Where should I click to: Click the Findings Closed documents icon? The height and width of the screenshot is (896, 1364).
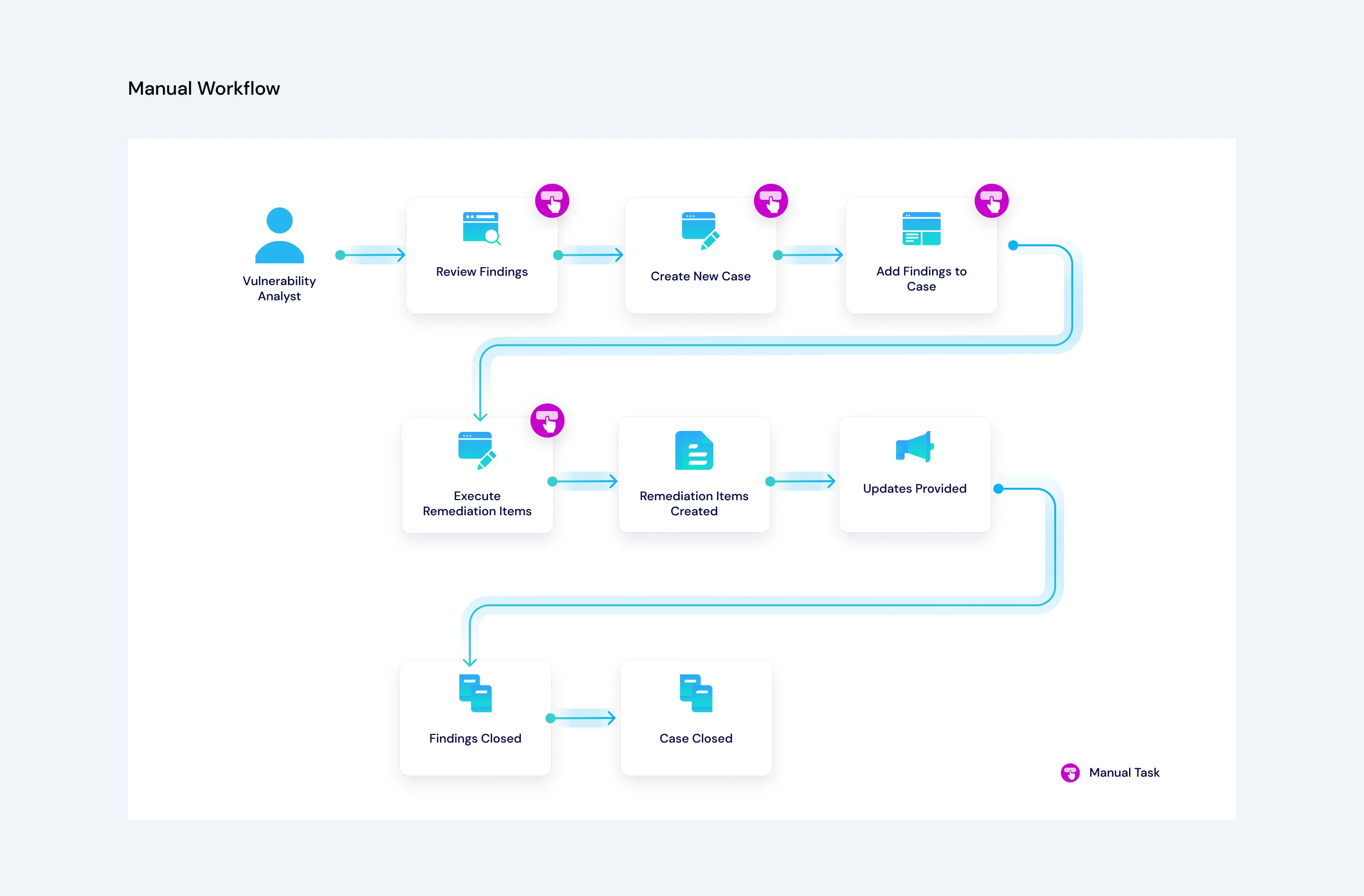475,693
